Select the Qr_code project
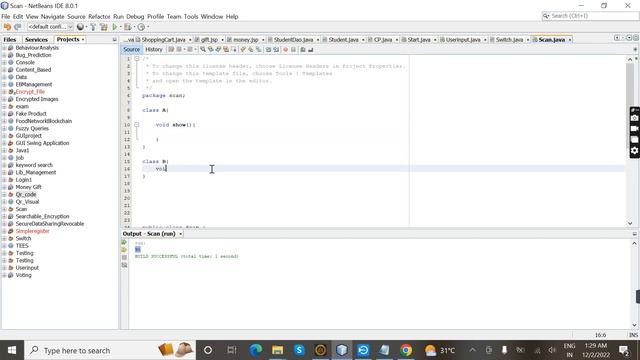The width and height of the screenshot is (640, 360). pos(26,194)
